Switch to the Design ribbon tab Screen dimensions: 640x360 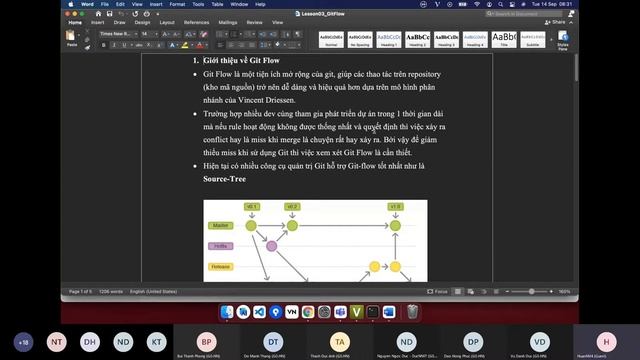coord(142,22)
